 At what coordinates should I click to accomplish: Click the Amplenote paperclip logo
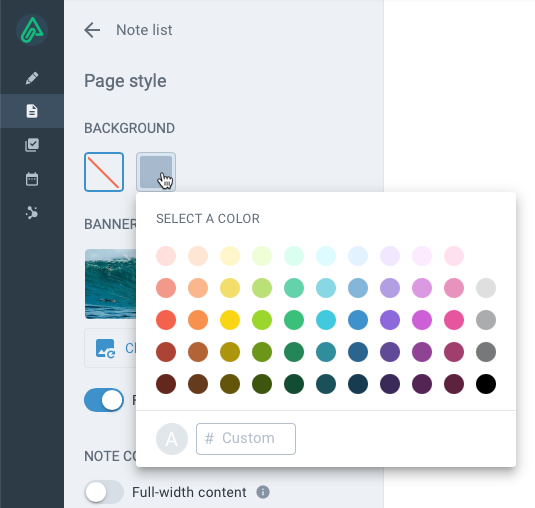tap(32, 30)
